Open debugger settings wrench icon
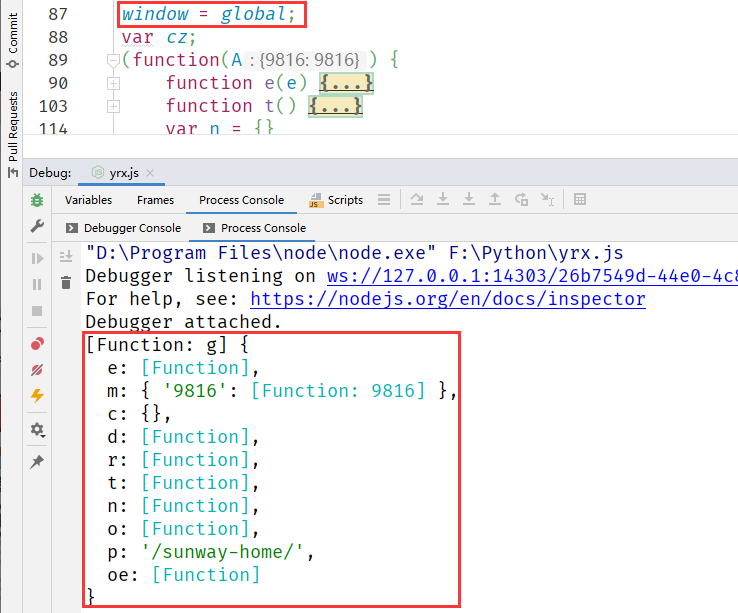This screenshot has height=613, width=738. [x=37, y=227]
